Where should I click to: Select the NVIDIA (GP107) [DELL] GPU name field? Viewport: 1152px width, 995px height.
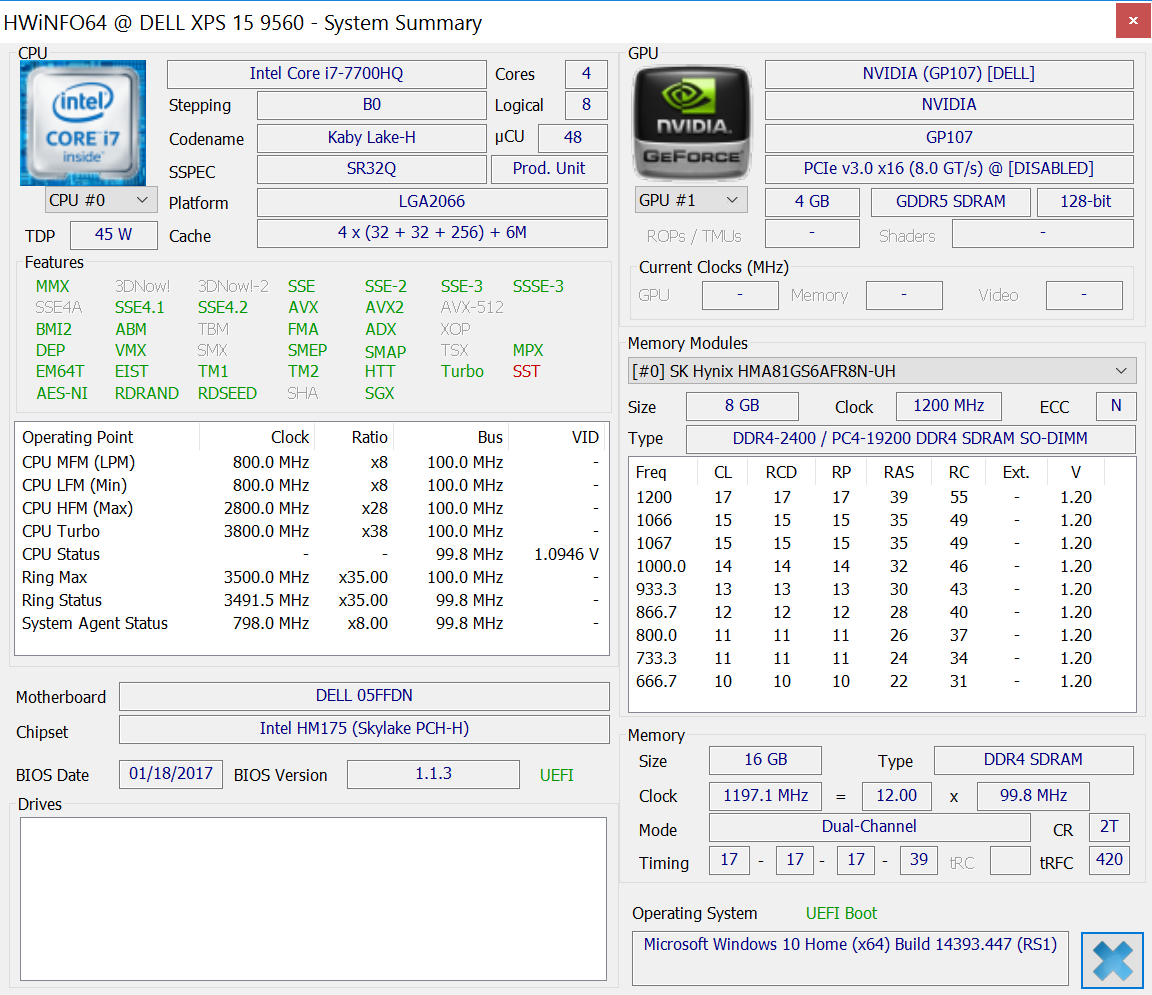[x=948, y=73]
